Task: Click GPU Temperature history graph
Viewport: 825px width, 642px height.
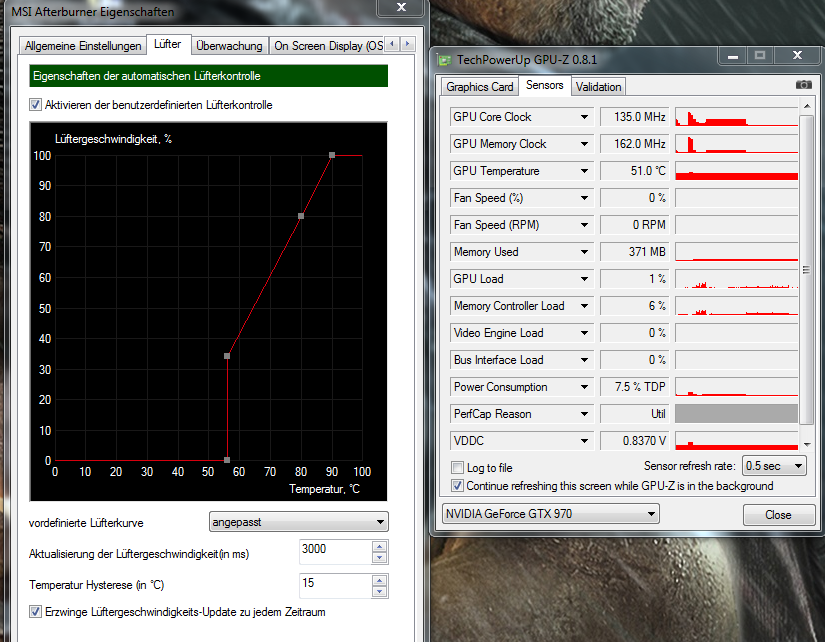Action: pyautogui.click(x=737, y=171)
